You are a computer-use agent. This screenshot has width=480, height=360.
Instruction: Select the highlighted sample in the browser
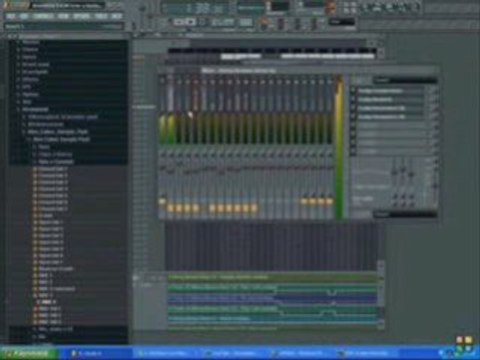[47, 302]
